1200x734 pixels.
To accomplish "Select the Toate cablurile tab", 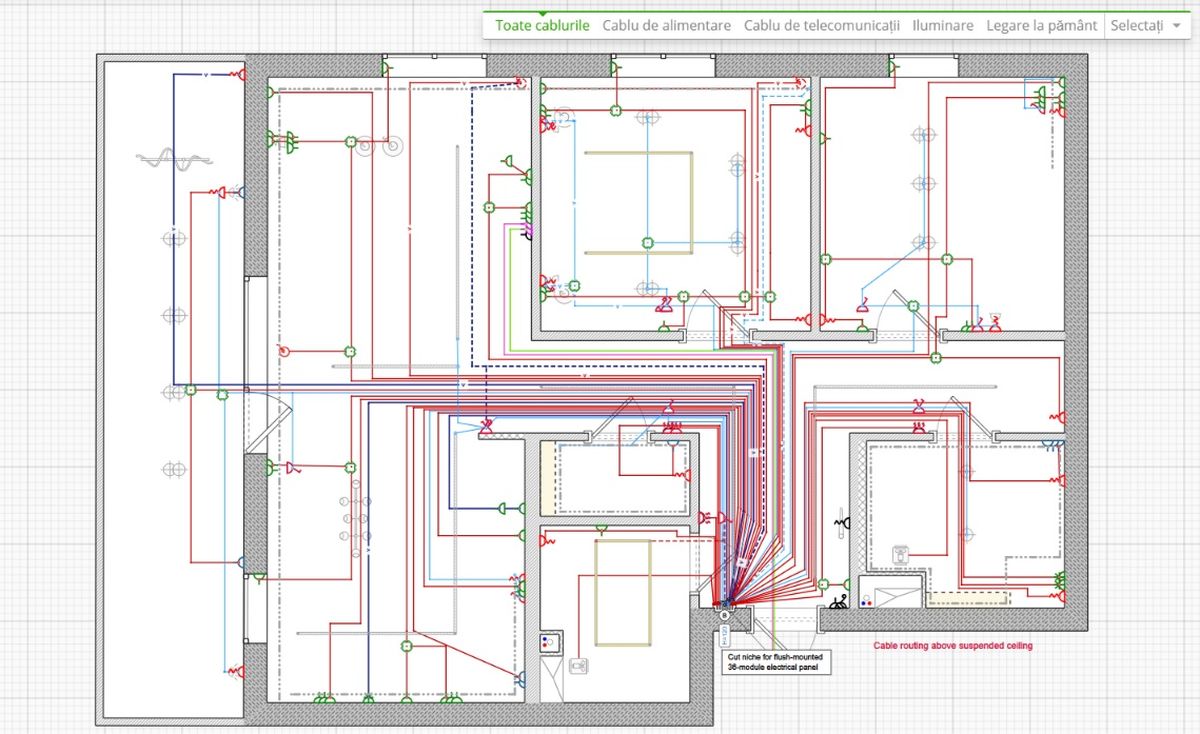I will click(542, 25).
